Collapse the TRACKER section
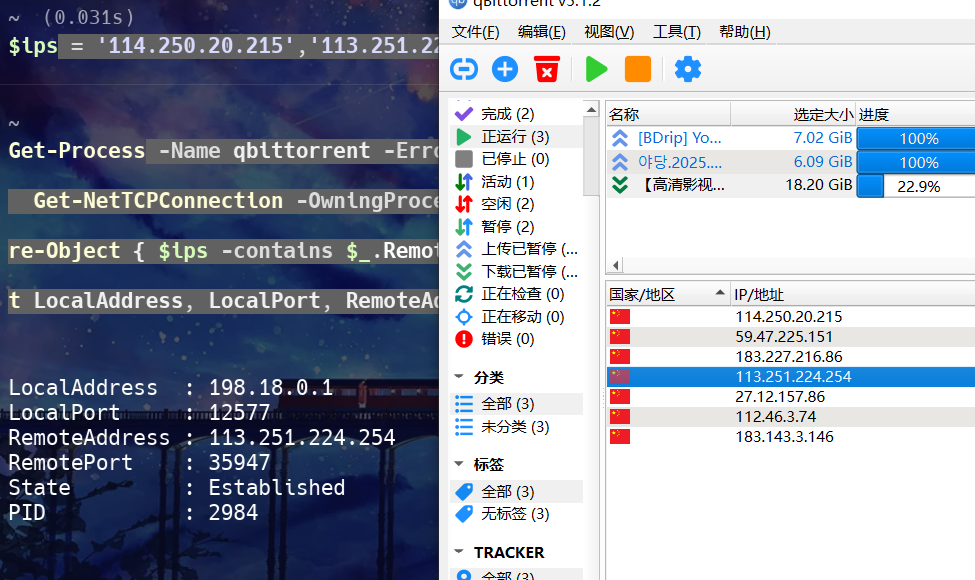975x580 pixels. (x=459, y=553)
